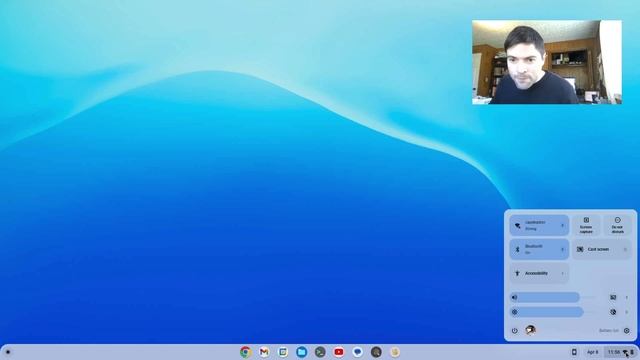Open Google Chrome from the shelf
Image resolution: width=640 pixels, height=360 pixels.
click(246, 352)
